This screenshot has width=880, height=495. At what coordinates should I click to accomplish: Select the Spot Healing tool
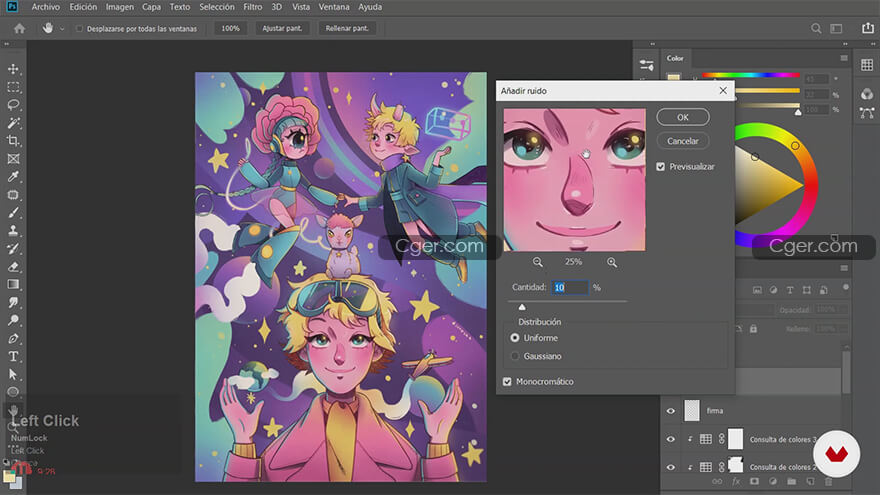pyautogui.click(x=13, y=195)
